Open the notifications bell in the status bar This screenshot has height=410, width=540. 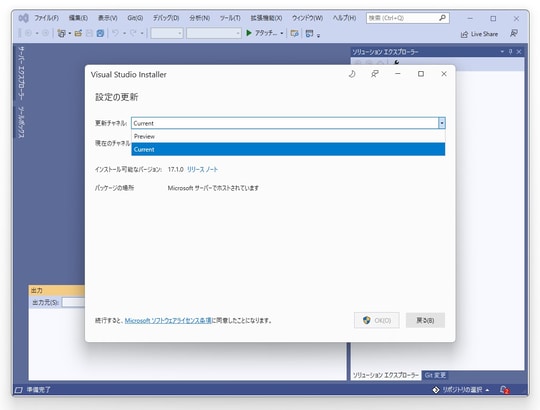tap(505, 390)
